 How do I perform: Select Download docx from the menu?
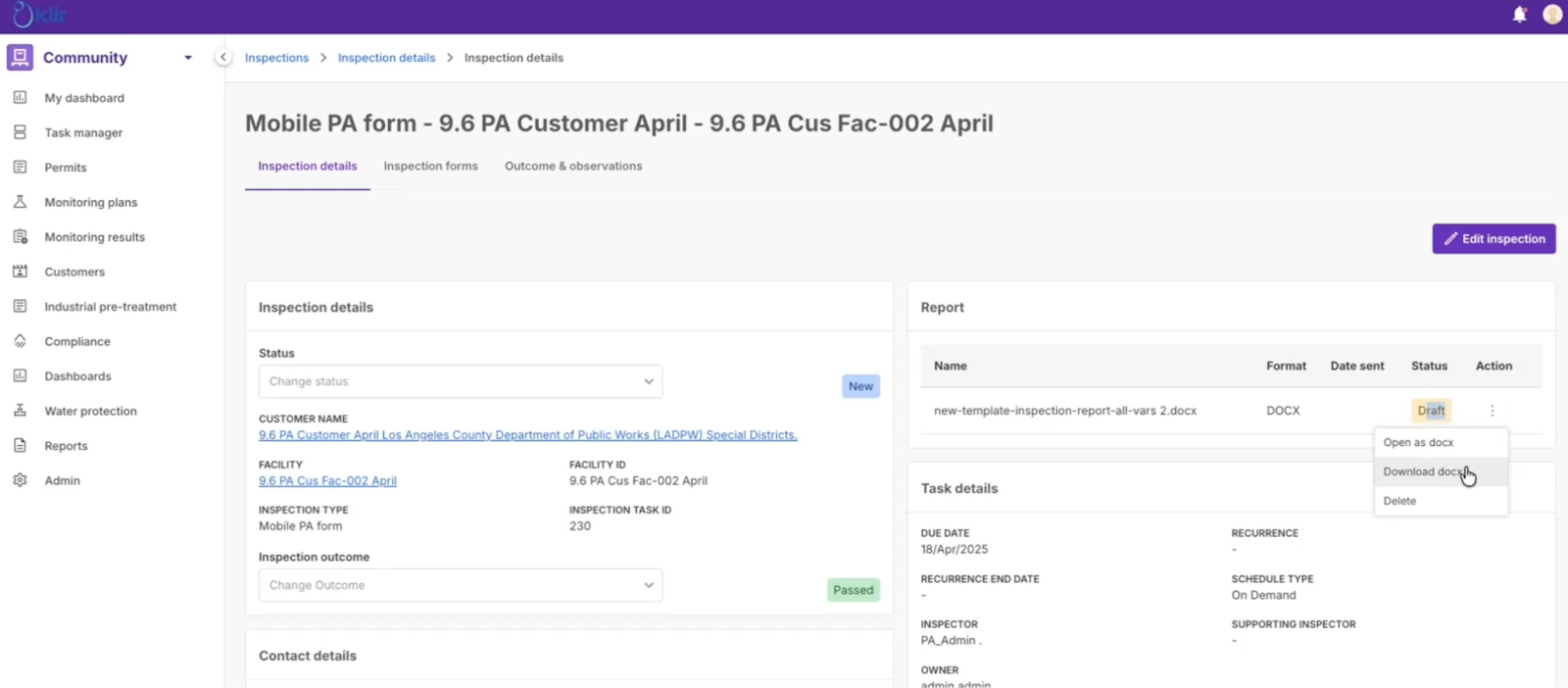tap(1422, 471)
